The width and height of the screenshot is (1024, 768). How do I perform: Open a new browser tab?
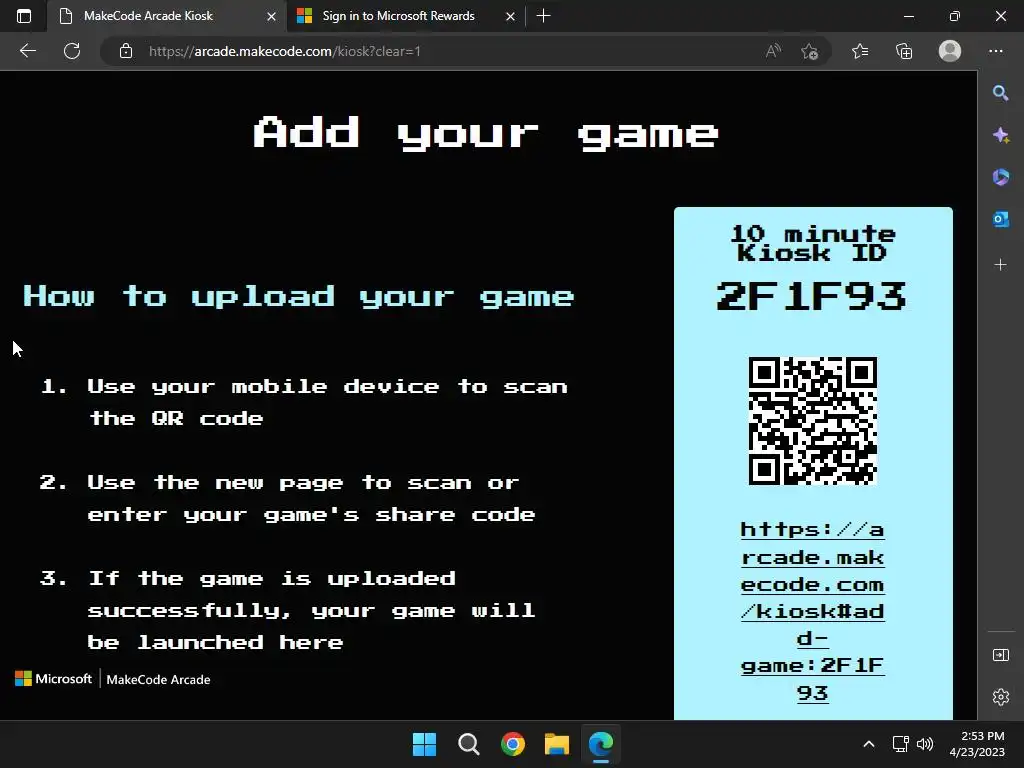[x=543, y=16]
